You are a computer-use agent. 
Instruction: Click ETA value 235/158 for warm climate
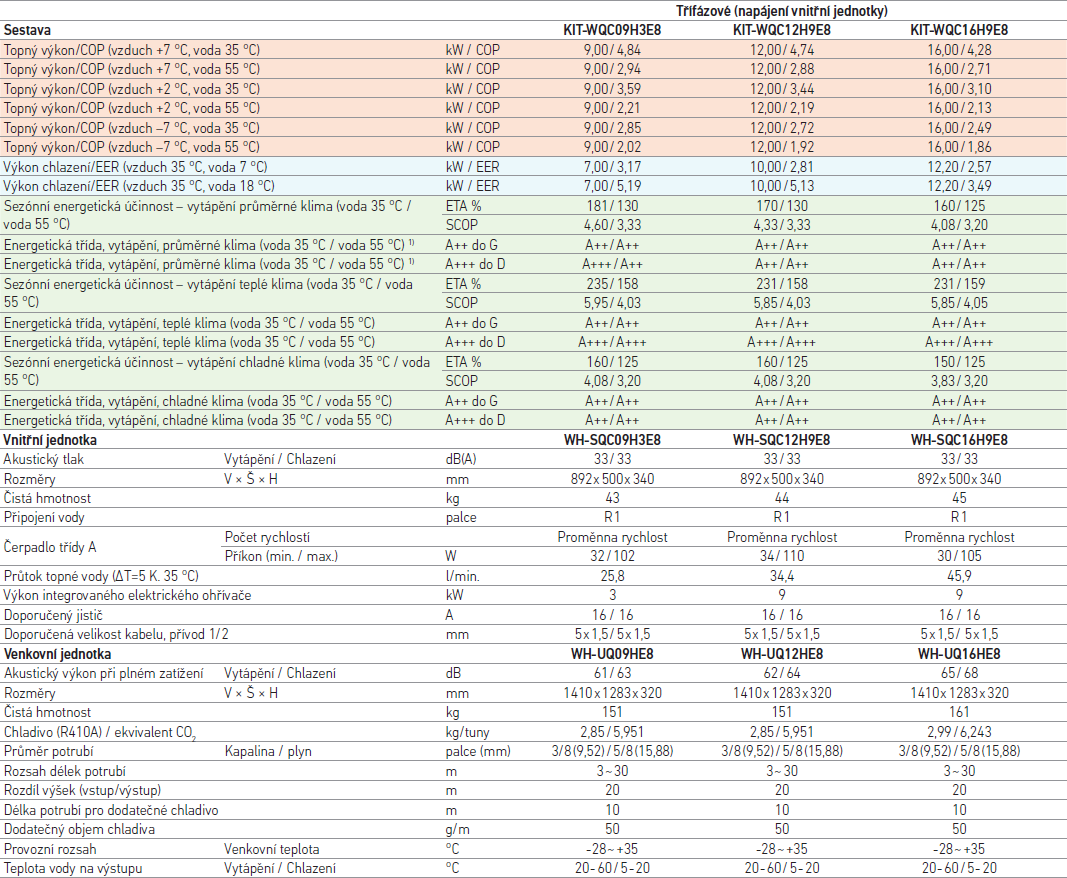(612, 284)
